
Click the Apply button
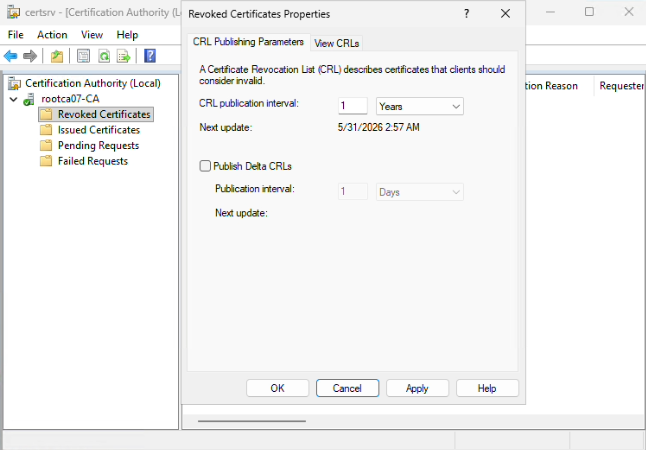click(417, 388)
